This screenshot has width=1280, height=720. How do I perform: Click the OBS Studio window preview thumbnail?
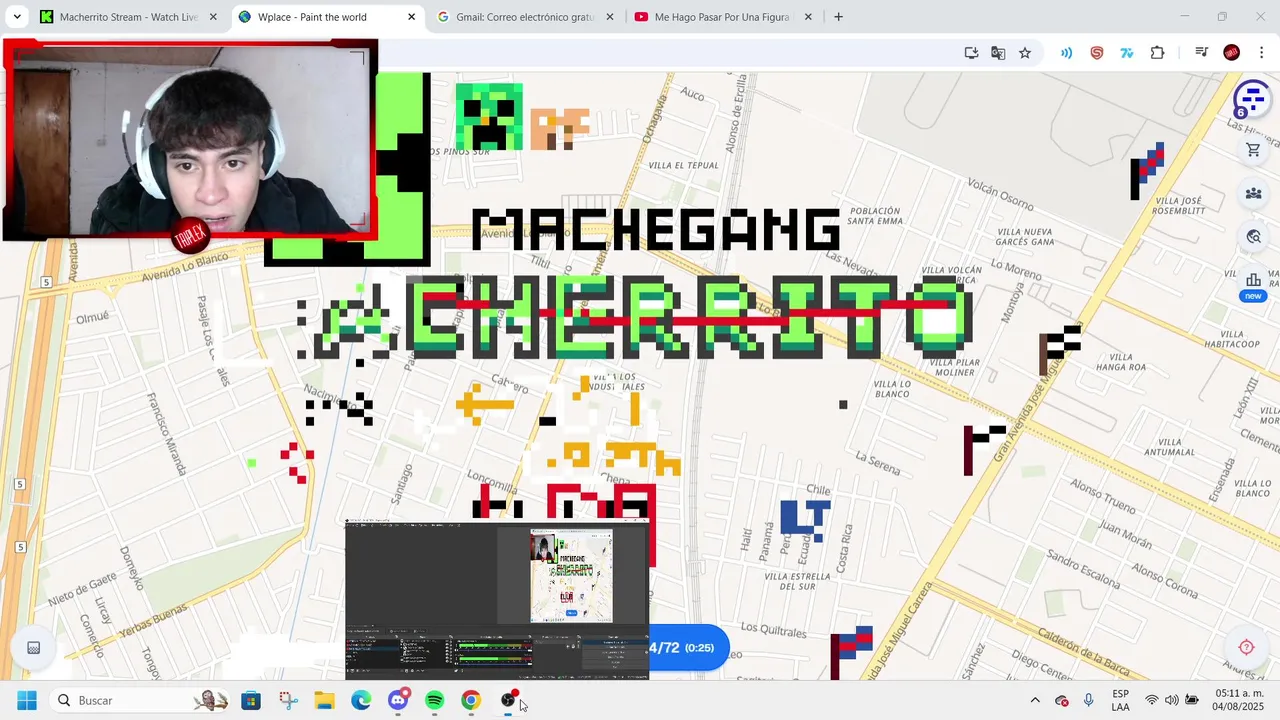click(497, 600)
